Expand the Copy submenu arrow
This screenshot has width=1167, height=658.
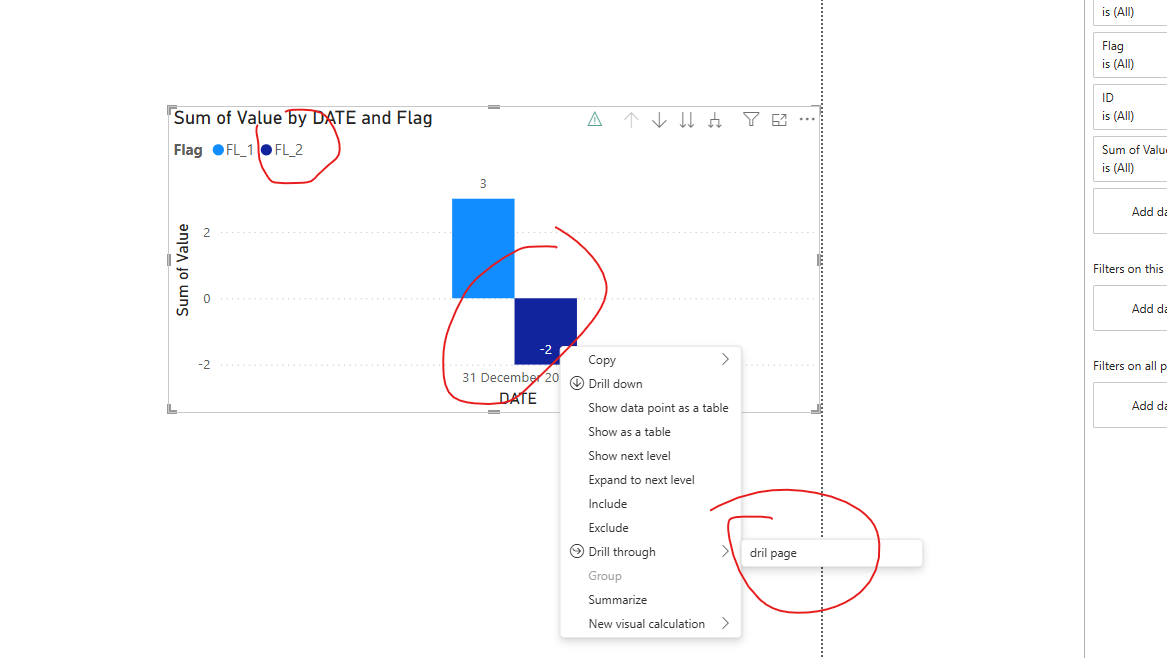click(725, 360)
